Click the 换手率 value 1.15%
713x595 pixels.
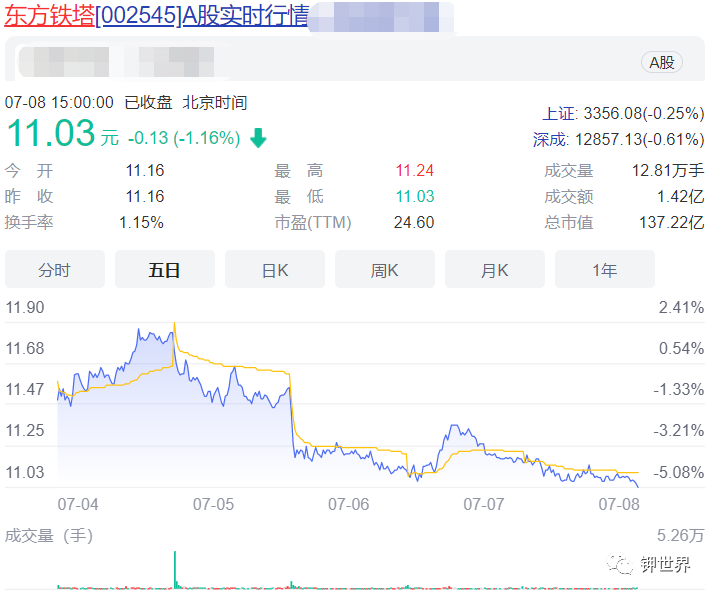[141, 222]
